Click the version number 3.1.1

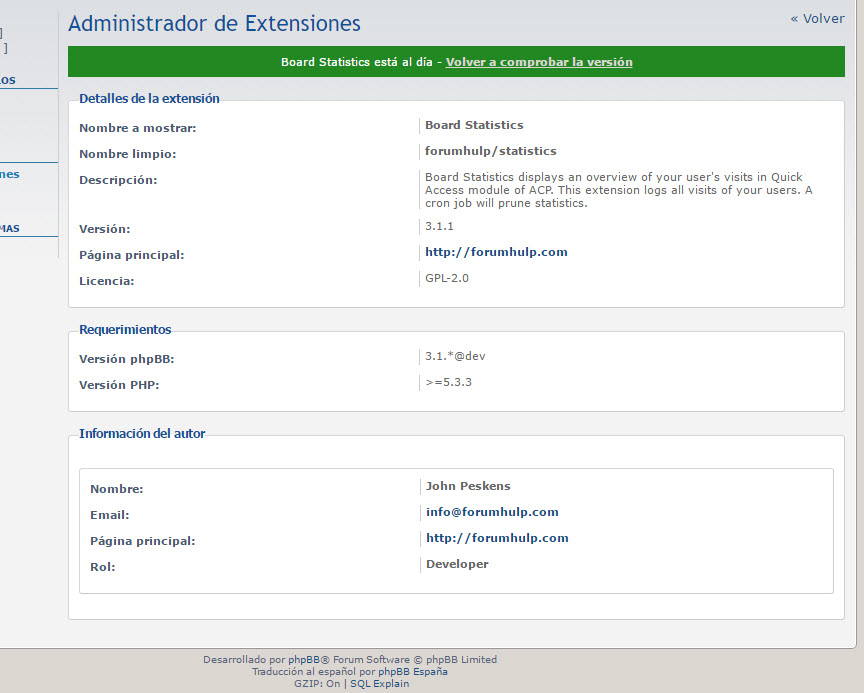tap(439, 226)
